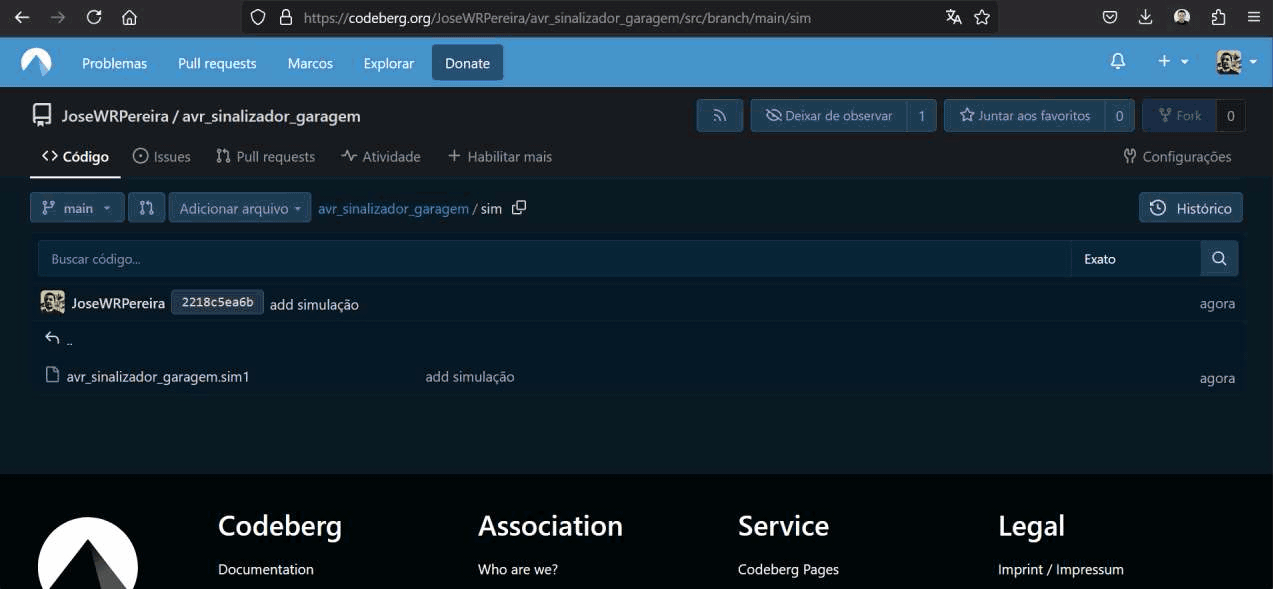The height and width of the screenshot is (589, 1273).
Task: Click footer Who are we? link
Action: [x=518, y=569]
